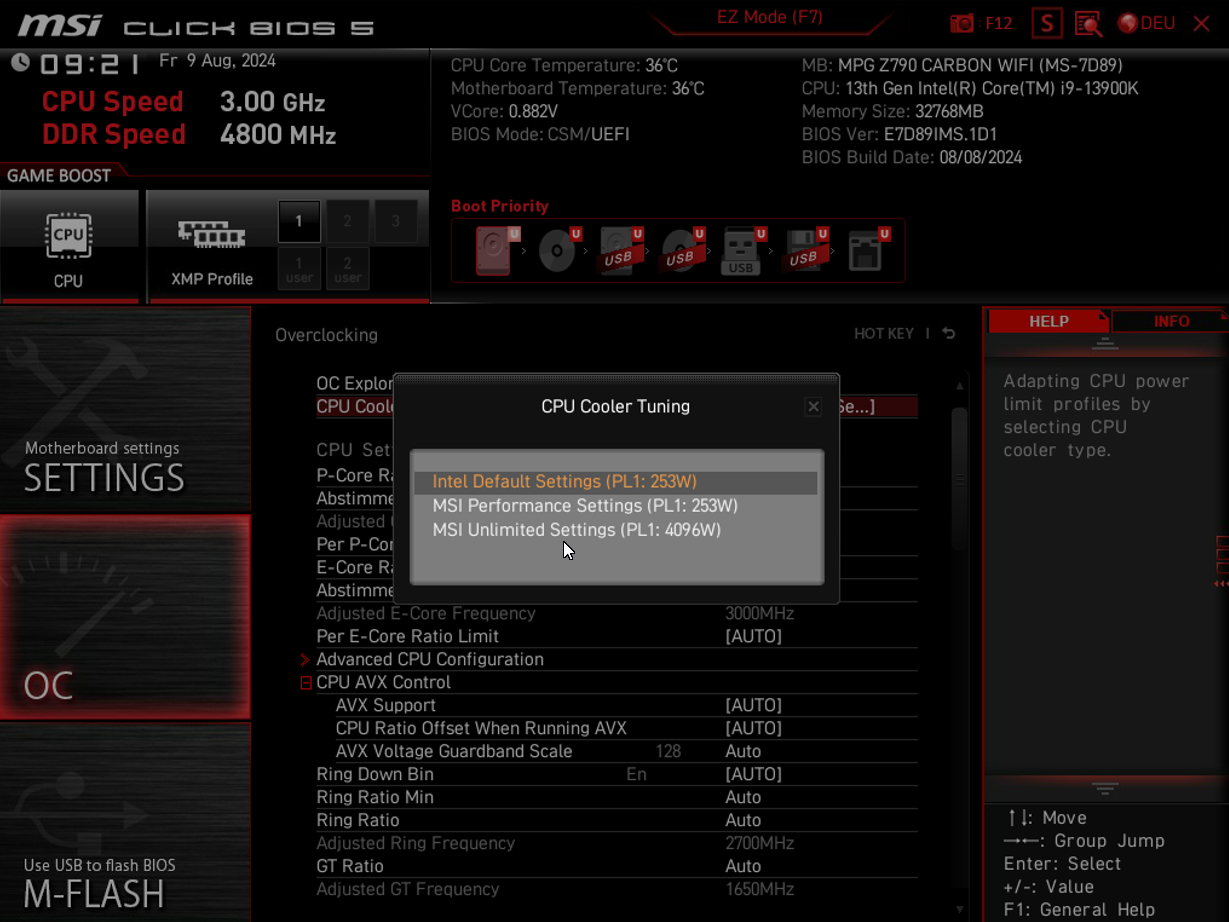Click the clock icon beside the time
This screenshot has width=1229, height=922.
point(20,63)
